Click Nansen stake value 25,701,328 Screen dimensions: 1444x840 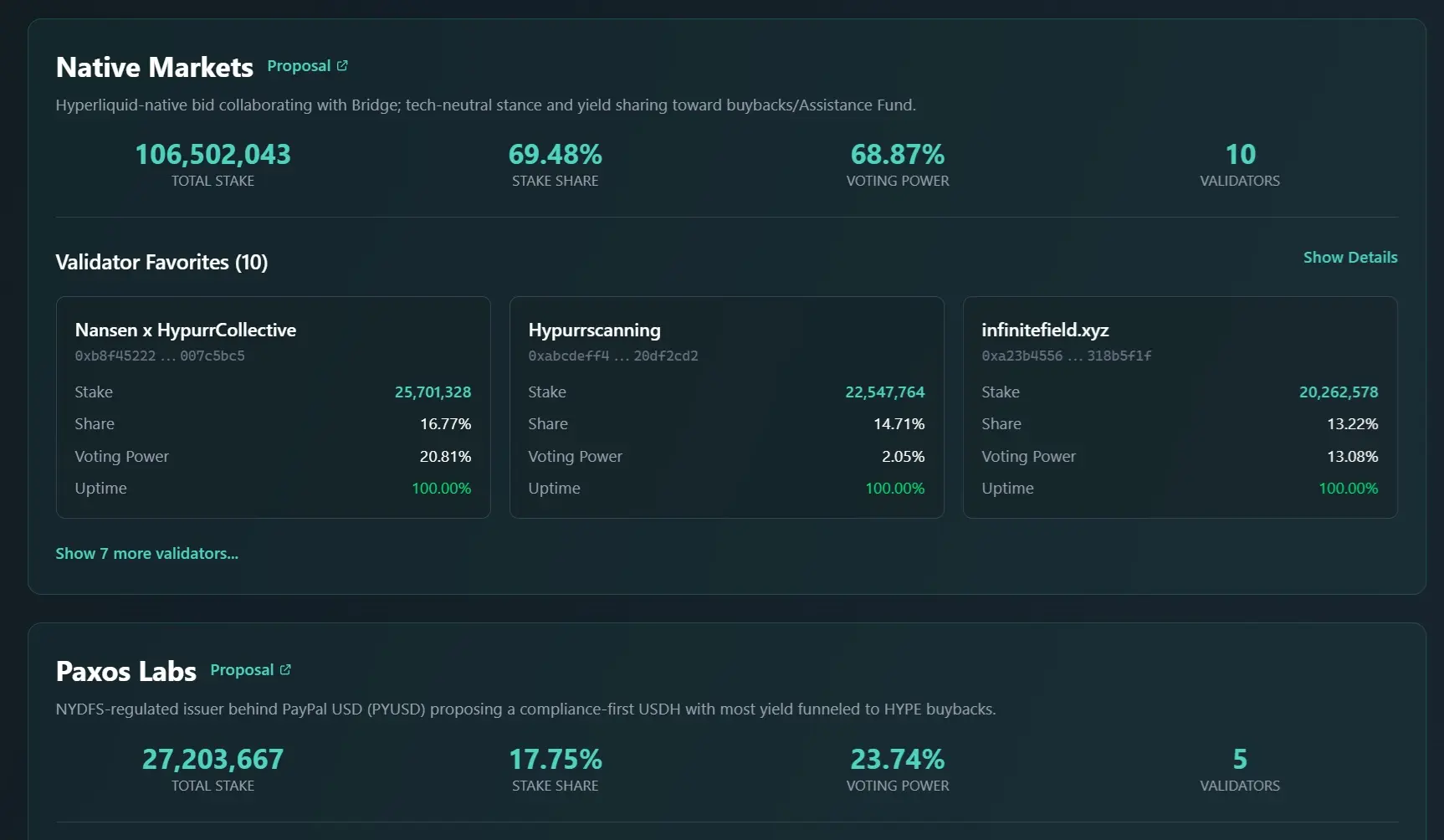(x=433, y=392)
